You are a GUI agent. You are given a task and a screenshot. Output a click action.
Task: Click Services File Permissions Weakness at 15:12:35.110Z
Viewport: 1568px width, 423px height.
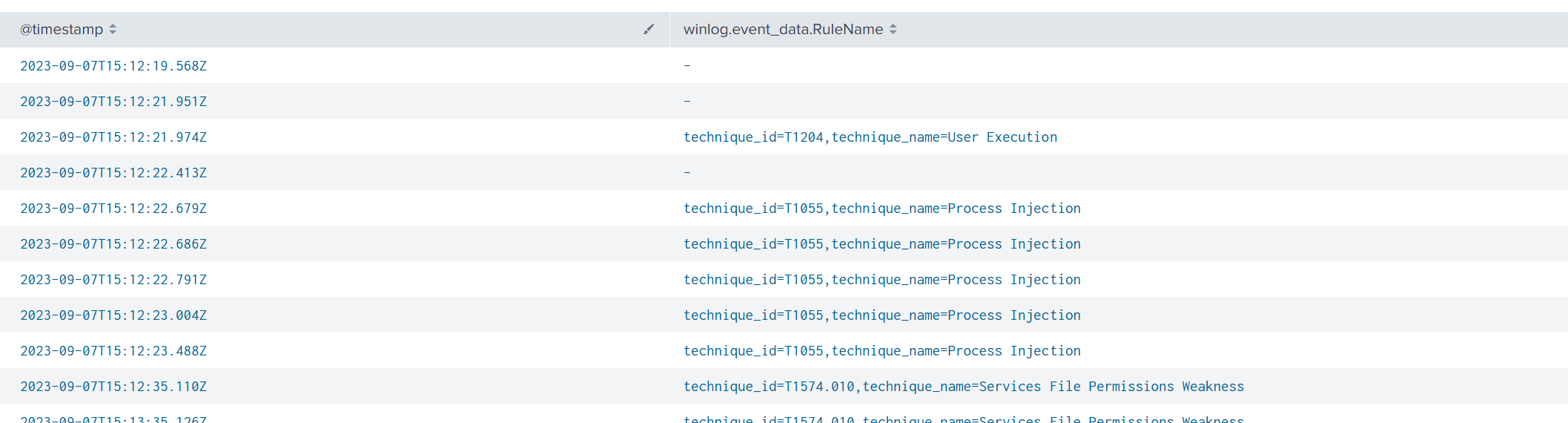coord(963,387)
